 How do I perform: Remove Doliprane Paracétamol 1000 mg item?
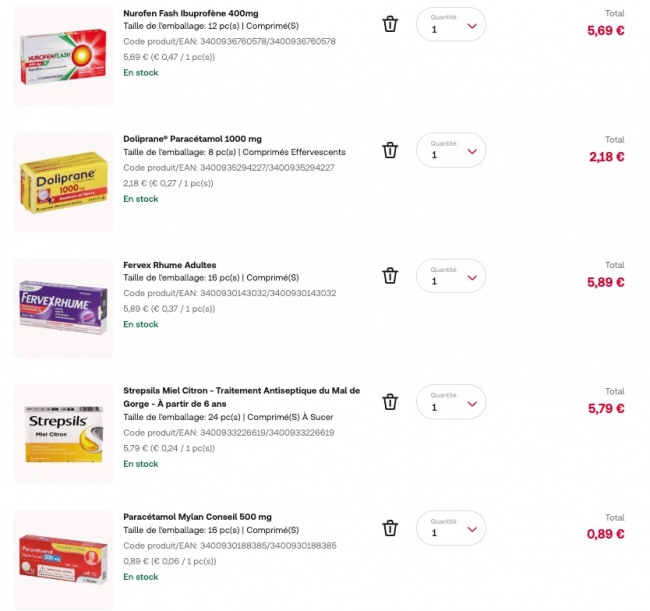[x=390, y=150]
